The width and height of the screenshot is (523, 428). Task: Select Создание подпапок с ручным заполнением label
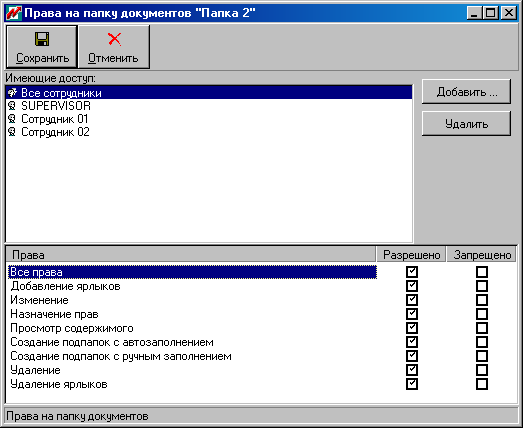(x=121, y=356)
